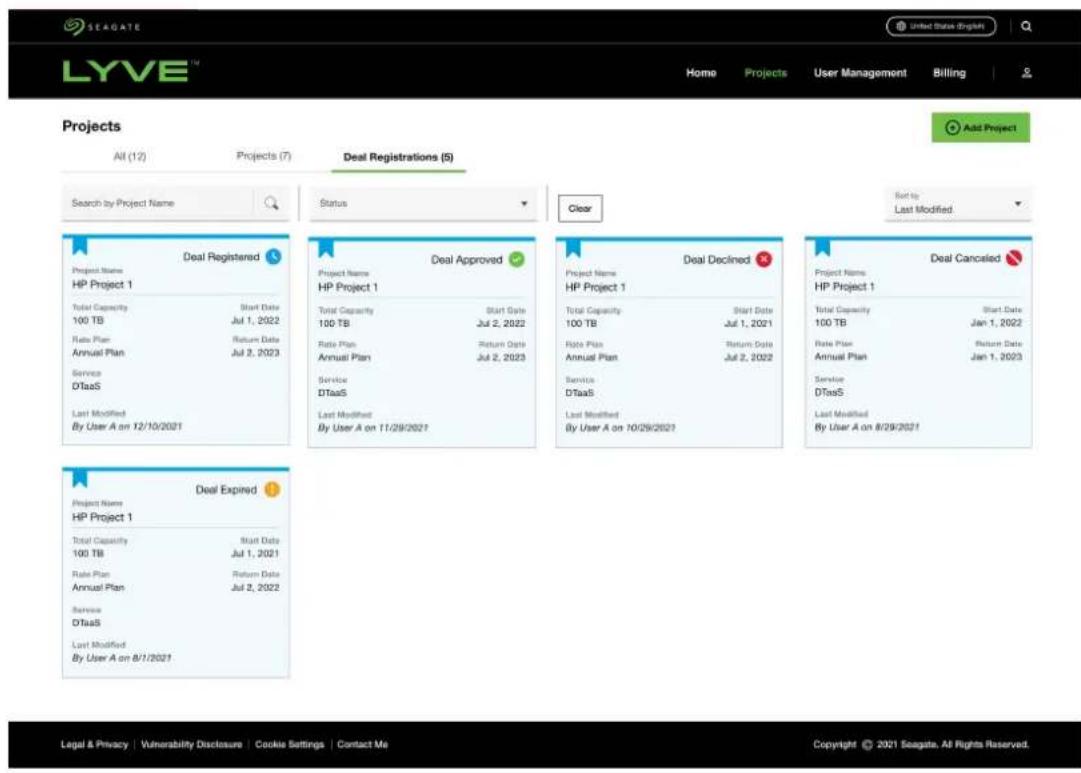
Task: Click the Deal Approved status label
Action: pos(467,260)
